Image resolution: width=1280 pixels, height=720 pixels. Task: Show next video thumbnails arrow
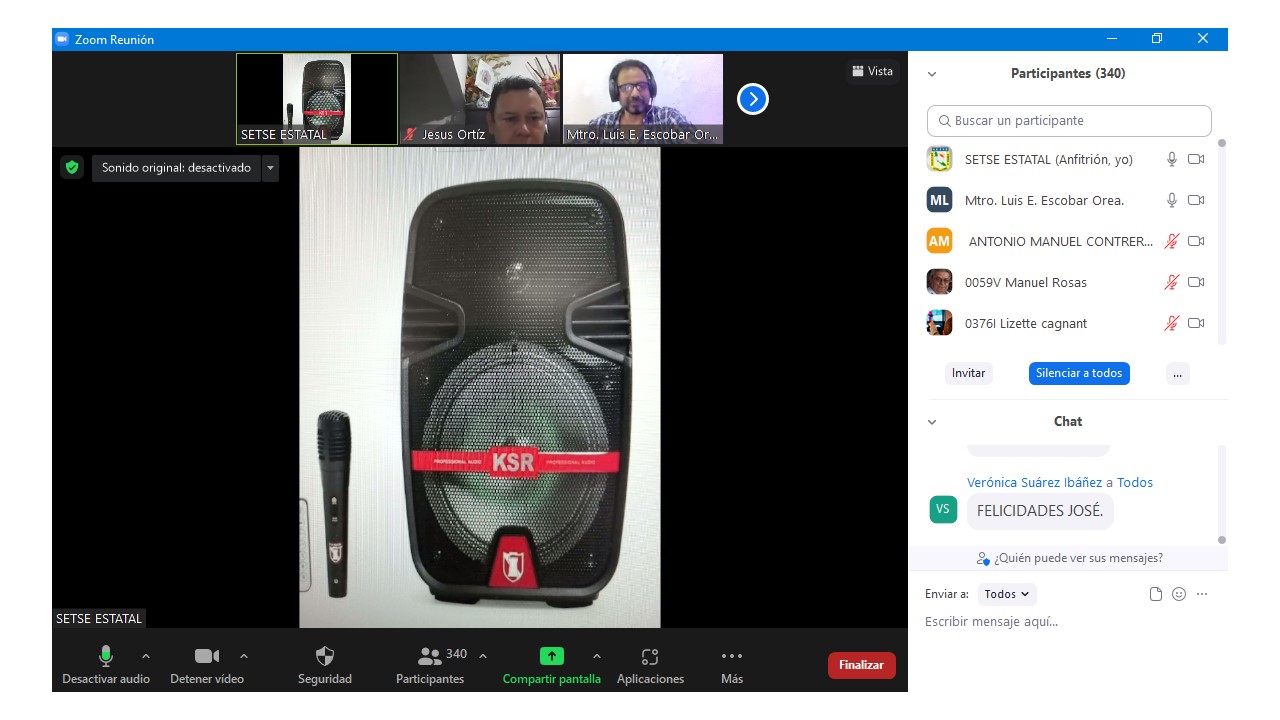pos(753,99)
